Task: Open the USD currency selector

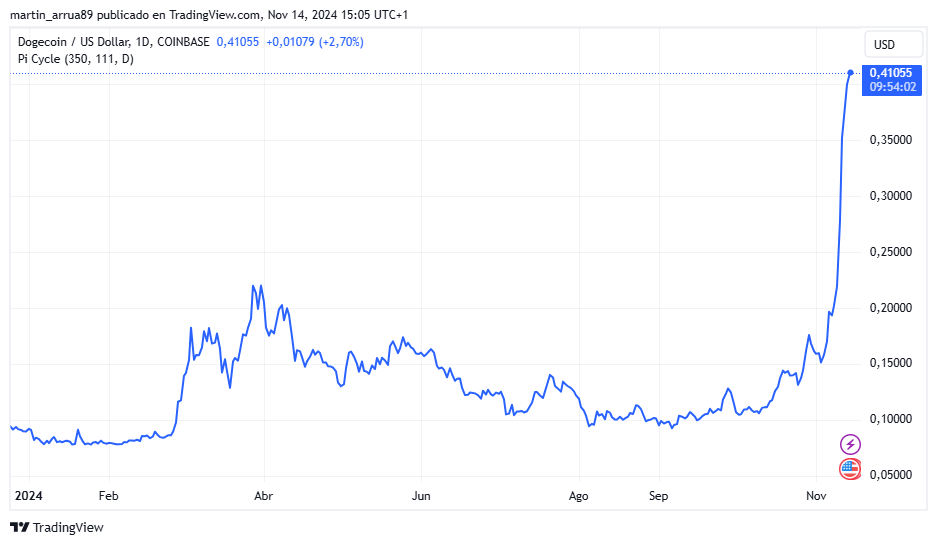Action: 893,45
